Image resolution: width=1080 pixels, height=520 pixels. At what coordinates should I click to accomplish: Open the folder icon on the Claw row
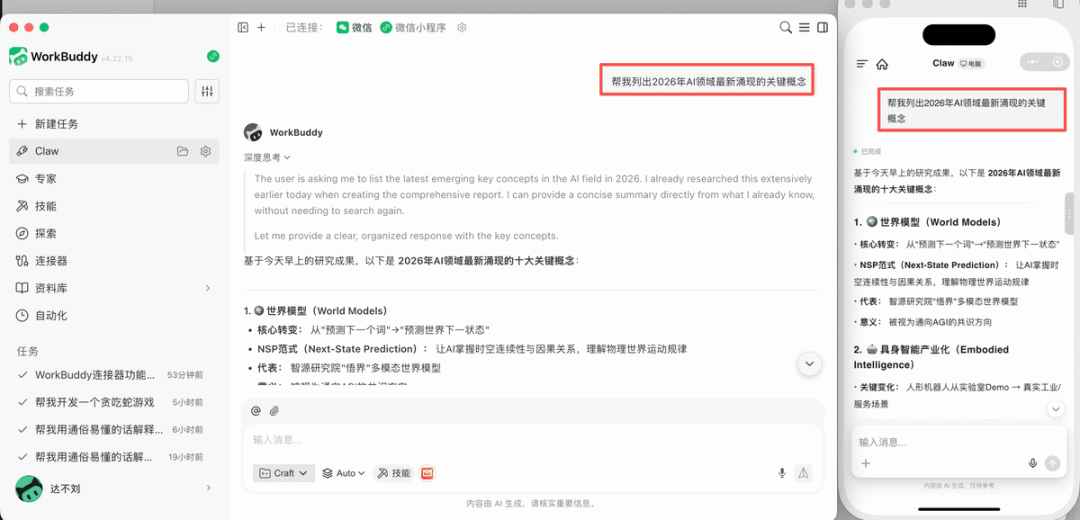click(x=183, y=151)
